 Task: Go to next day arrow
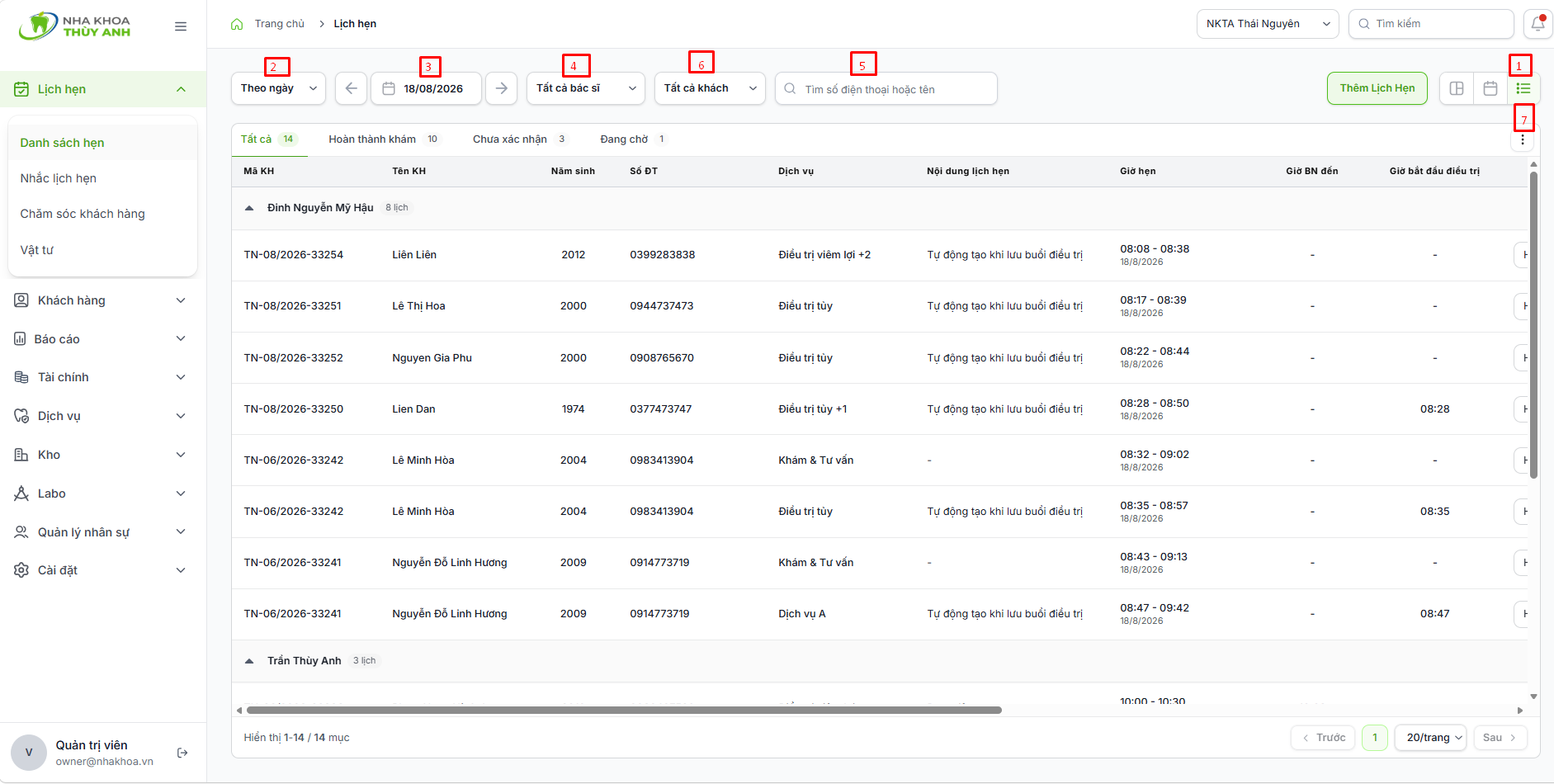click(501, 88)
